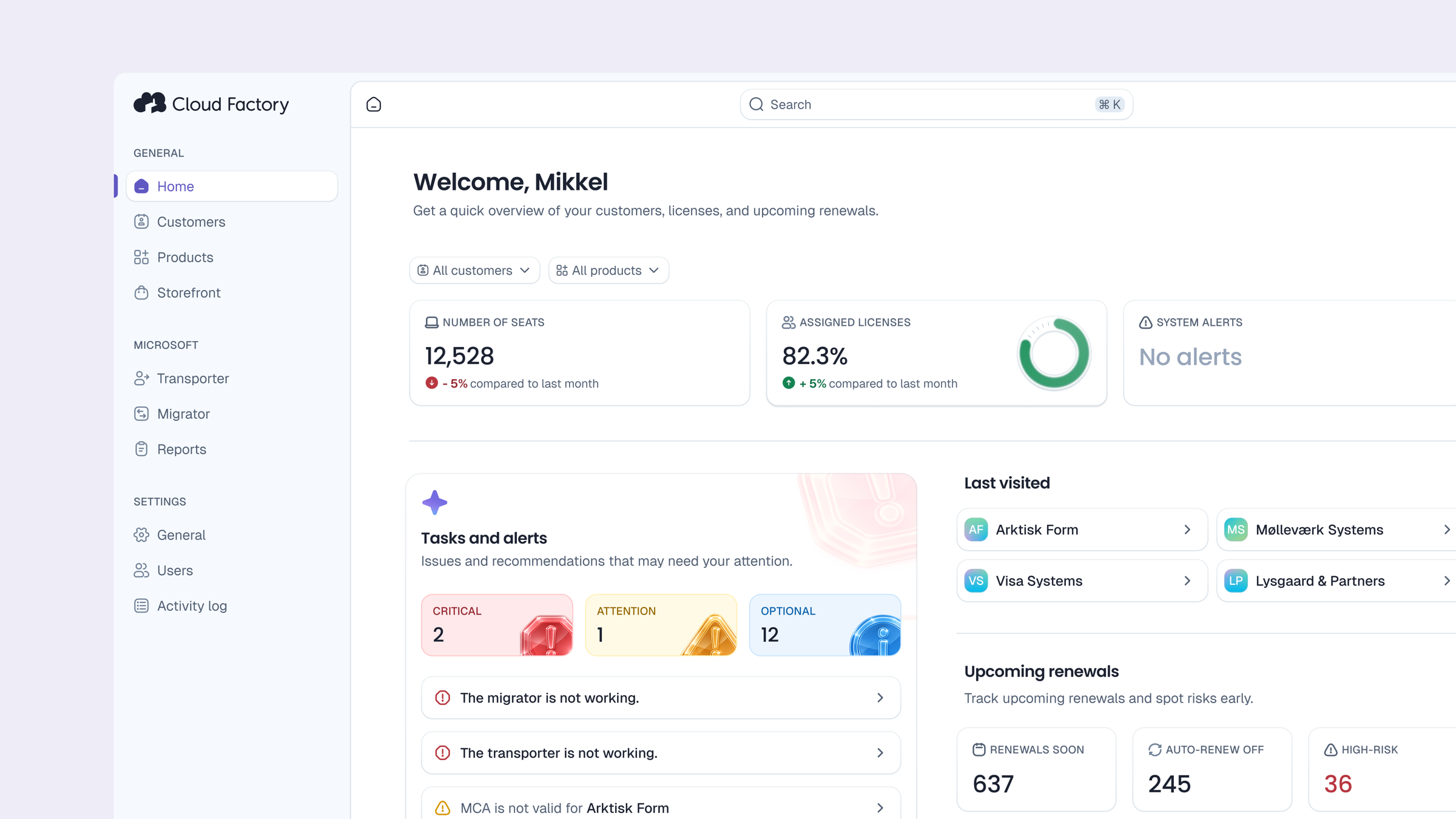Click the General settings gear icon
This screenshot has width=1456, height=819.
coord(141,534)
